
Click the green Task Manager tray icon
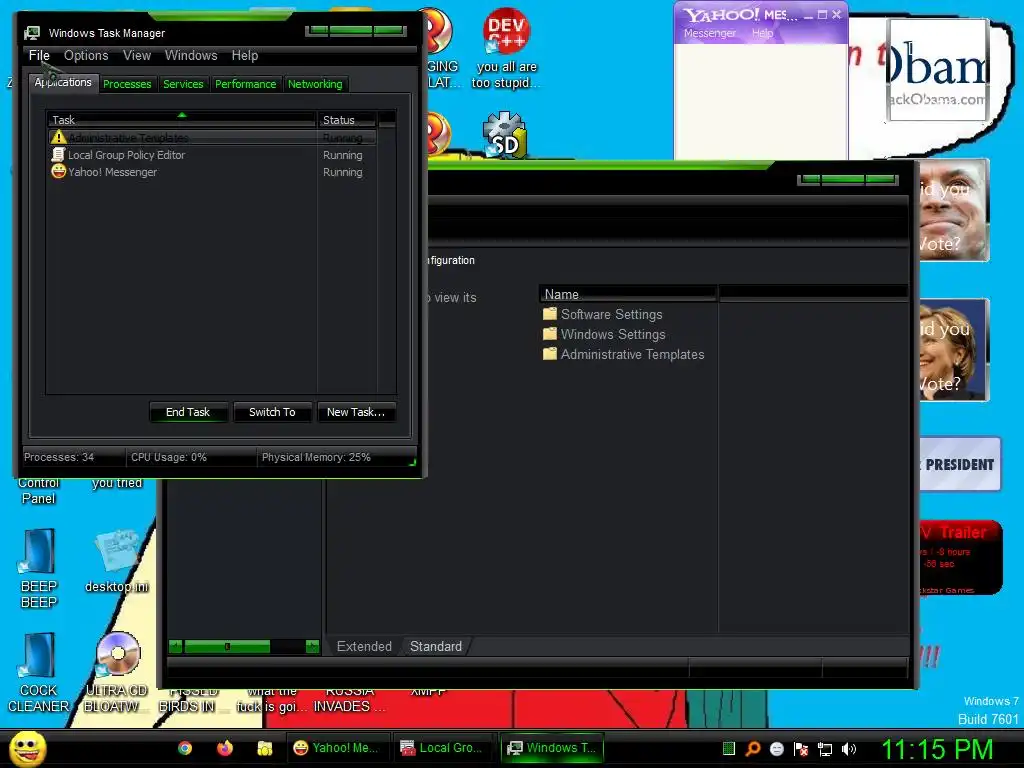[x=729, y=748]
